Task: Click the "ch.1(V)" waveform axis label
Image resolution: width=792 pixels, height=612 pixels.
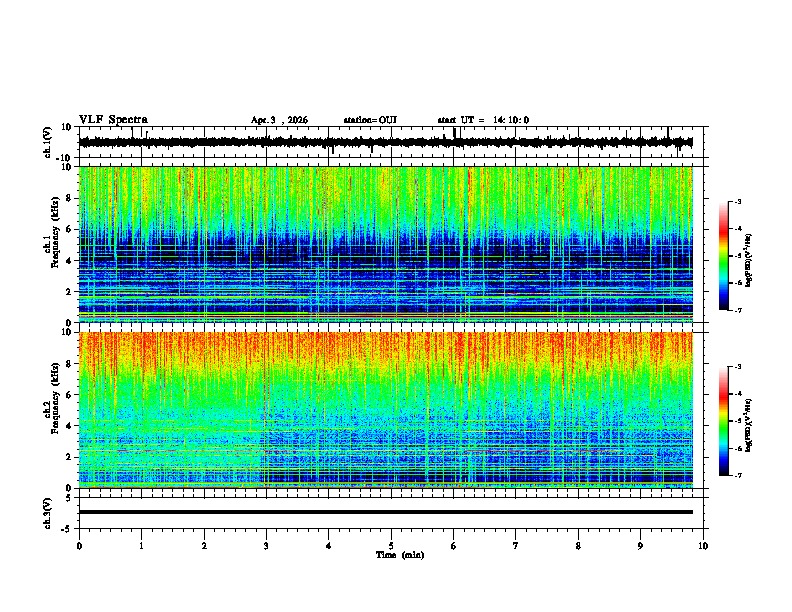Action: pyautogui.click(x=48, y=142)
